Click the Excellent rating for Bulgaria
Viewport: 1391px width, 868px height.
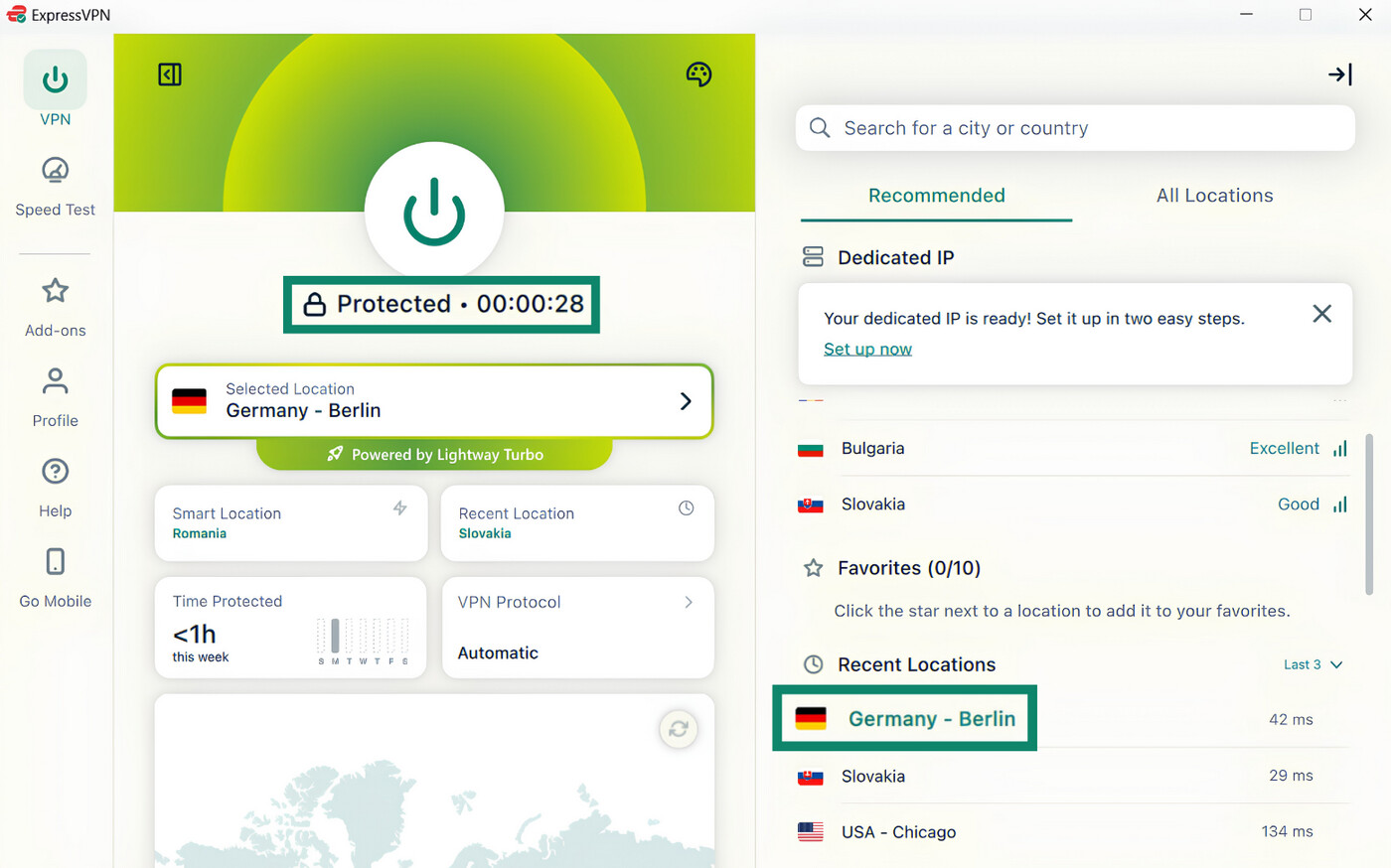click(1284, 449)
